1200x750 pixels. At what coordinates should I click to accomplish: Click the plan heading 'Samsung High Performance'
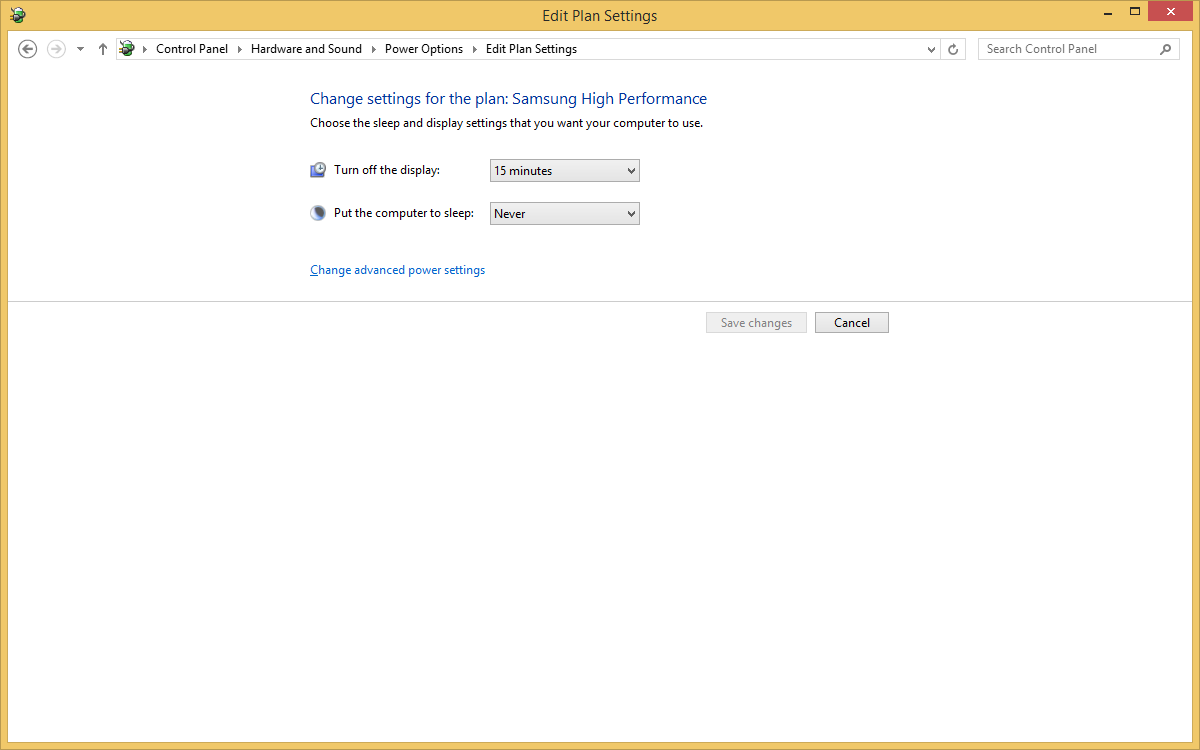pyautogui.click(x=609, y=99)
